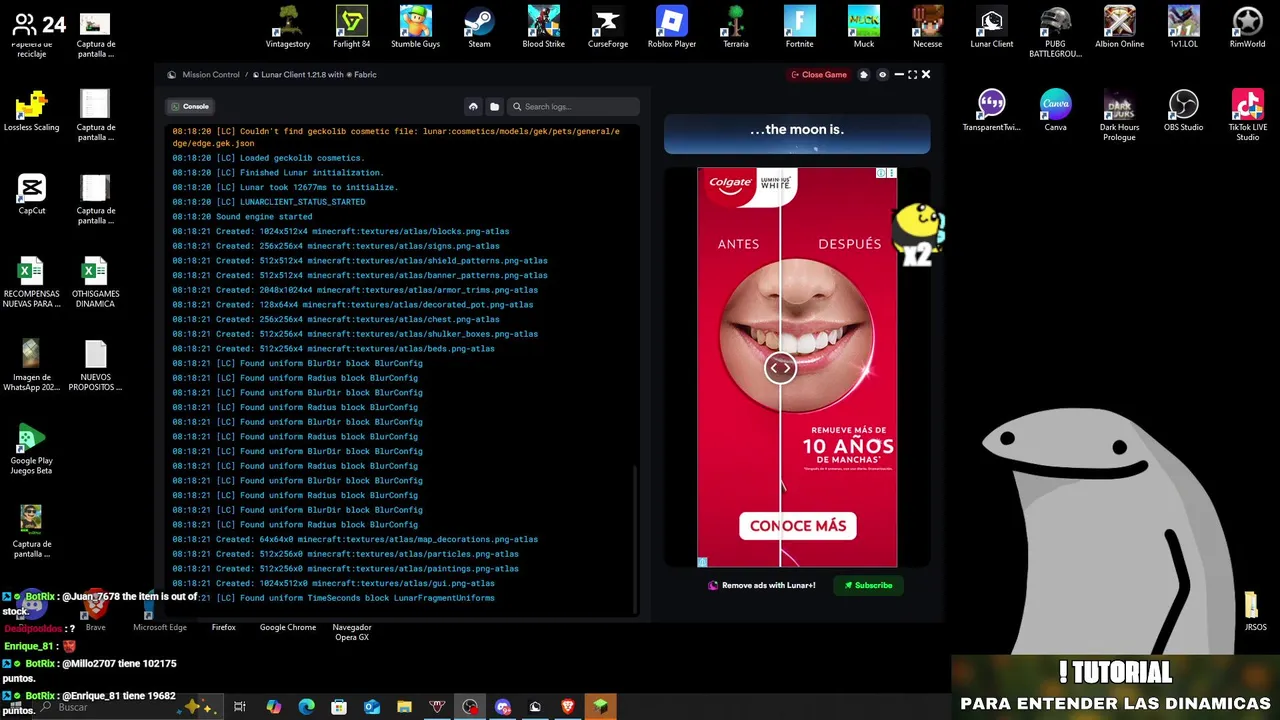
Task: Select the armor_trims.png-atlas log line
Action: click(x=355, y=290)
